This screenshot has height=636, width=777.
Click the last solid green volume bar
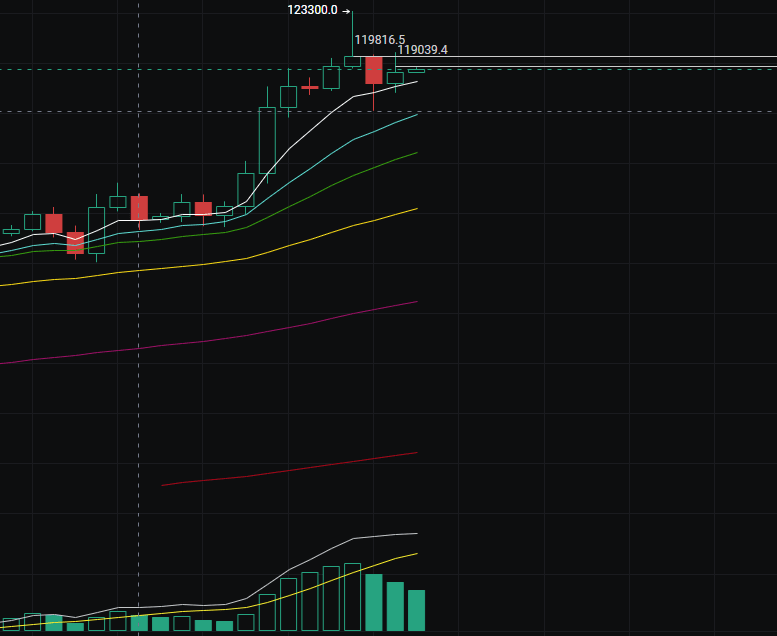coord(416,610)
